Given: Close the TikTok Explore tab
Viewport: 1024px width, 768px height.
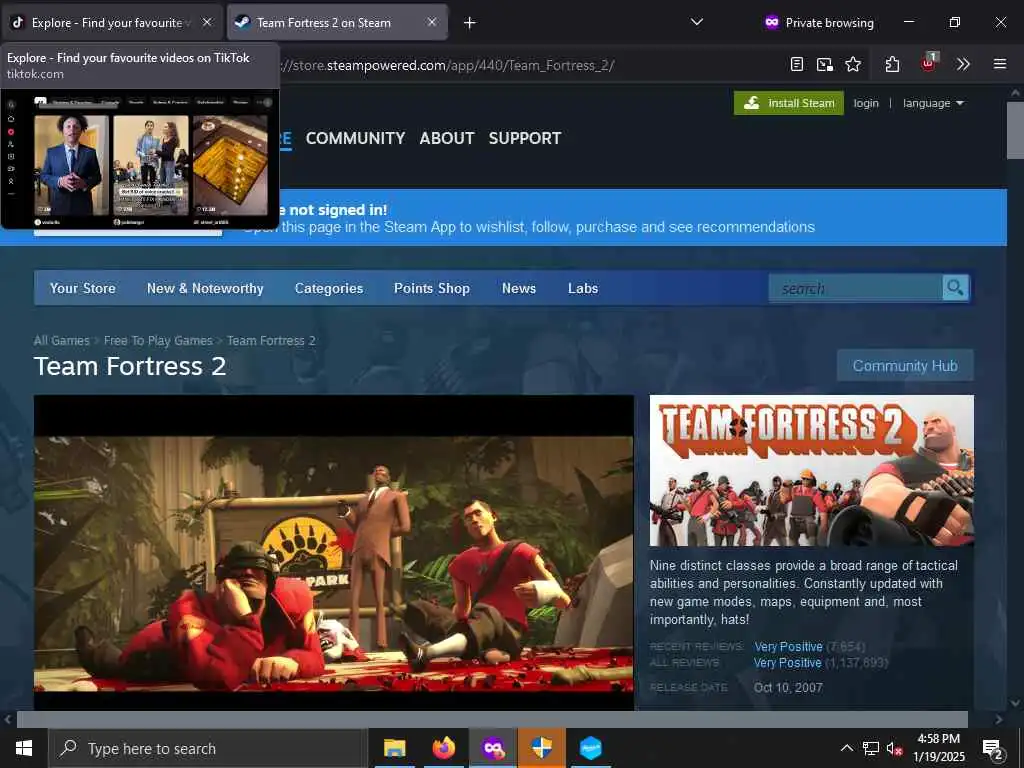Looking at the screenshot, I should 207,22.
